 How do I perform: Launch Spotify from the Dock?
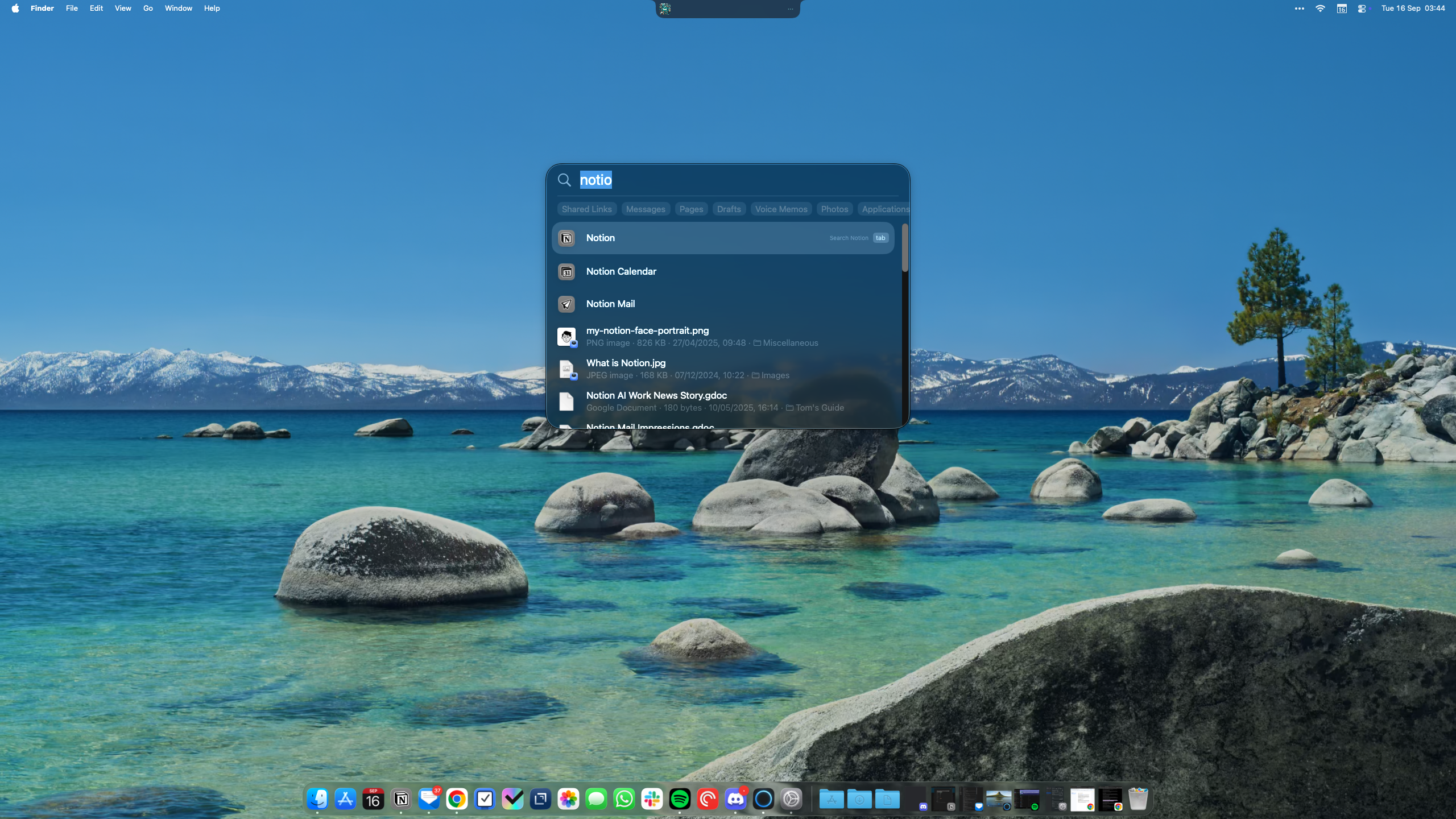click(679, 799)
